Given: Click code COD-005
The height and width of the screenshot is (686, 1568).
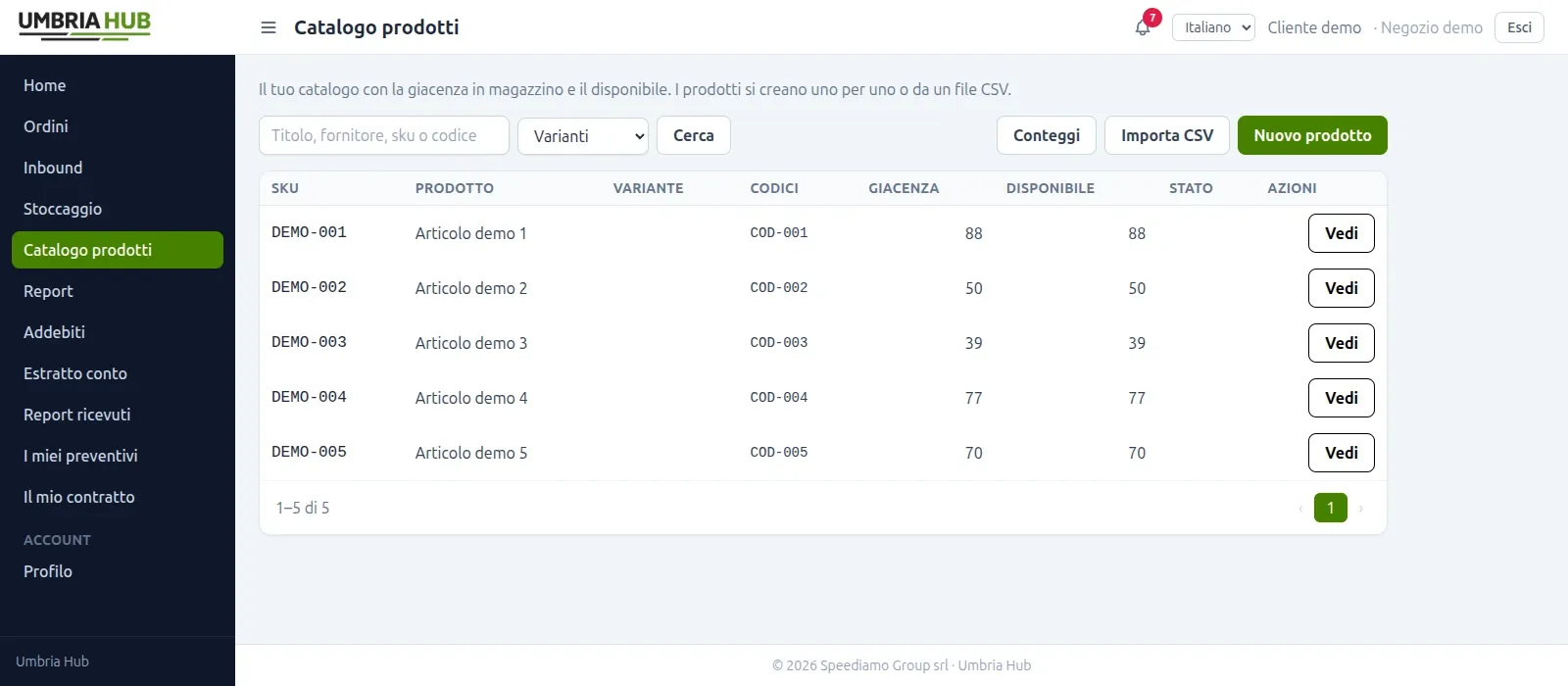Looking at the screenshot, I should pyautogui.click(x=779, y=452).
